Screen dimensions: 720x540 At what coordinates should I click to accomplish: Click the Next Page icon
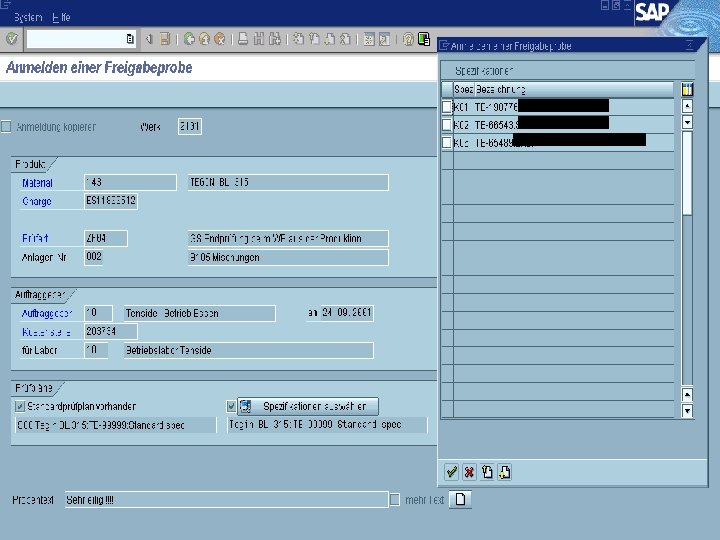point(330,39)
